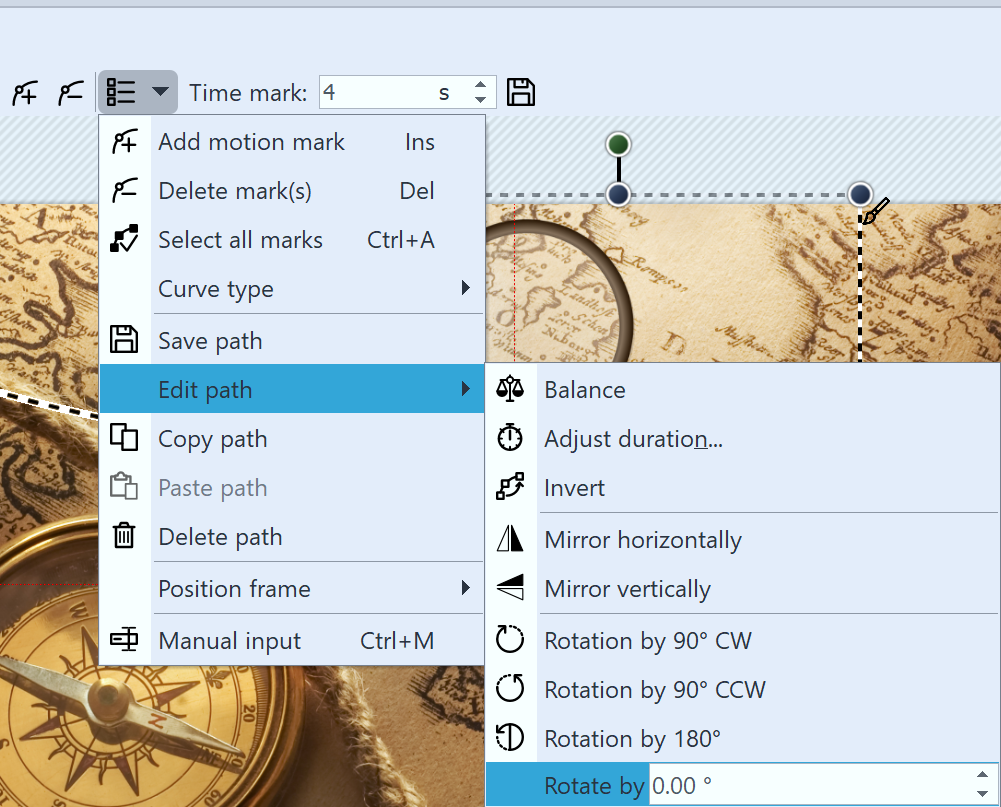This screenshot has width=1001, height=807.
Task: Click the Delete path trash icon
Action: click(124, 537)
